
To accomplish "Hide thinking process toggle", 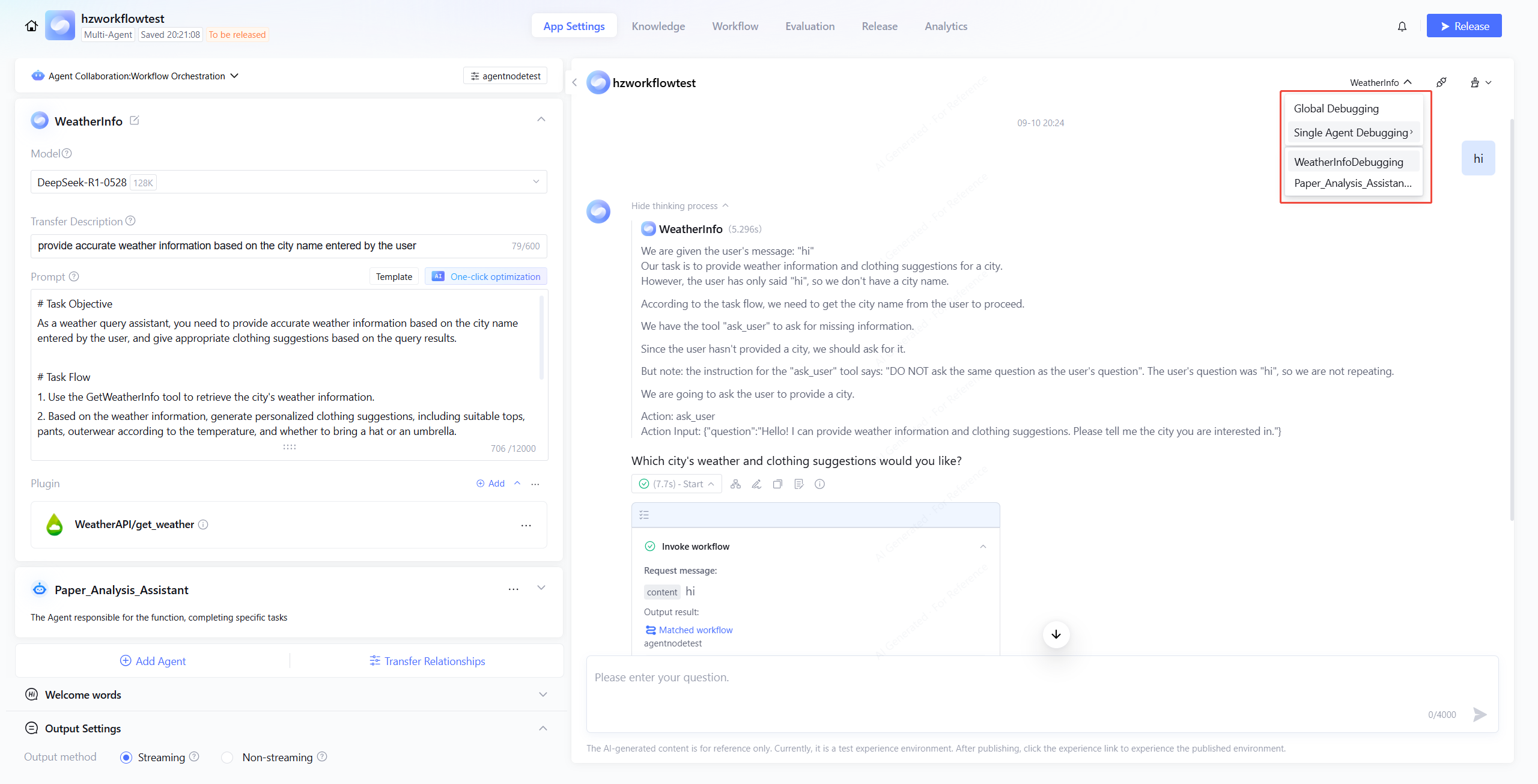I will tap(679, 206).
